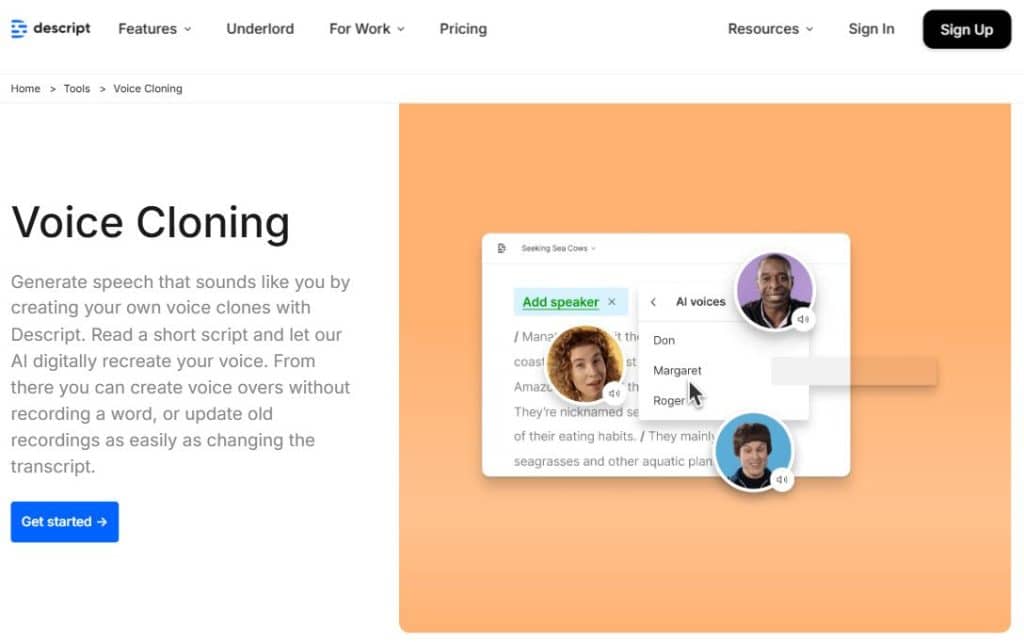Image resolution: width=1024 pixels, height=642 pixels.
Task: Click the arrow in Get started button
Action: click(x=102, y=522)
